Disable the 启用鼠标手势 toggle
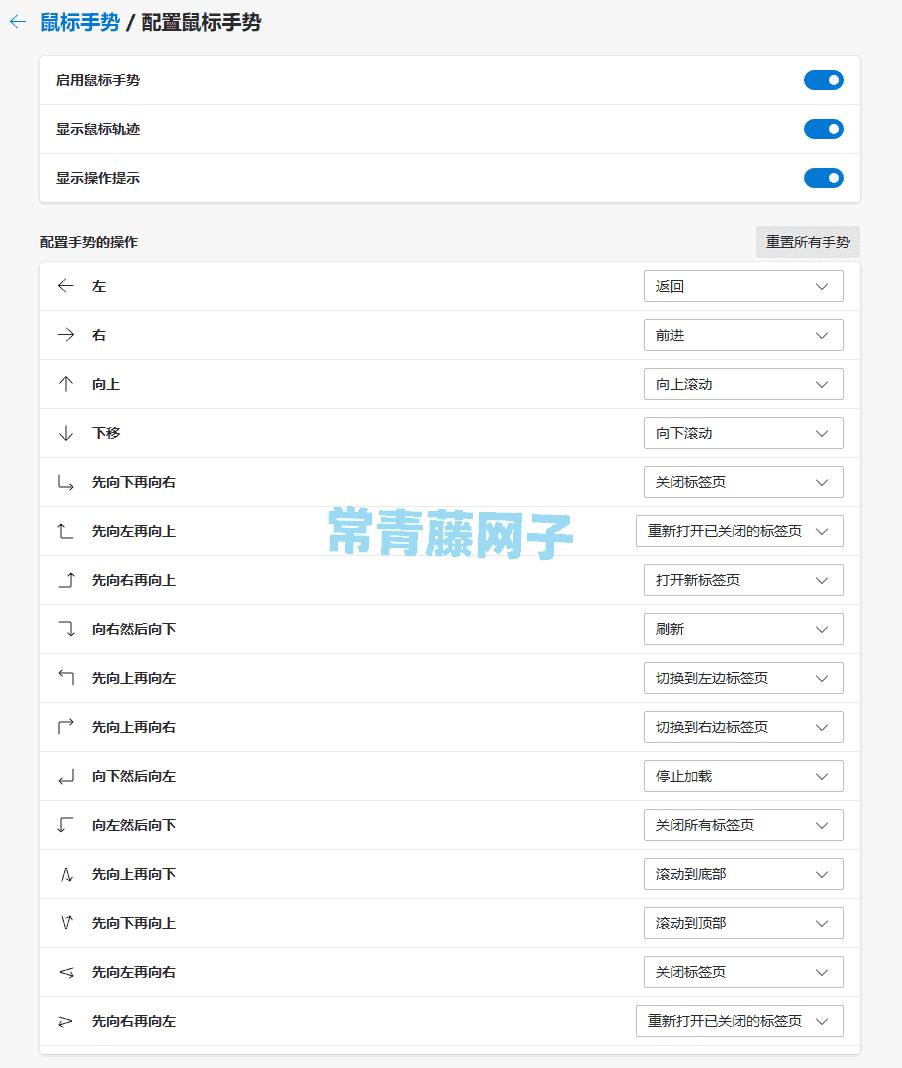Screen dimensions: 902x1068 [823, 80]
